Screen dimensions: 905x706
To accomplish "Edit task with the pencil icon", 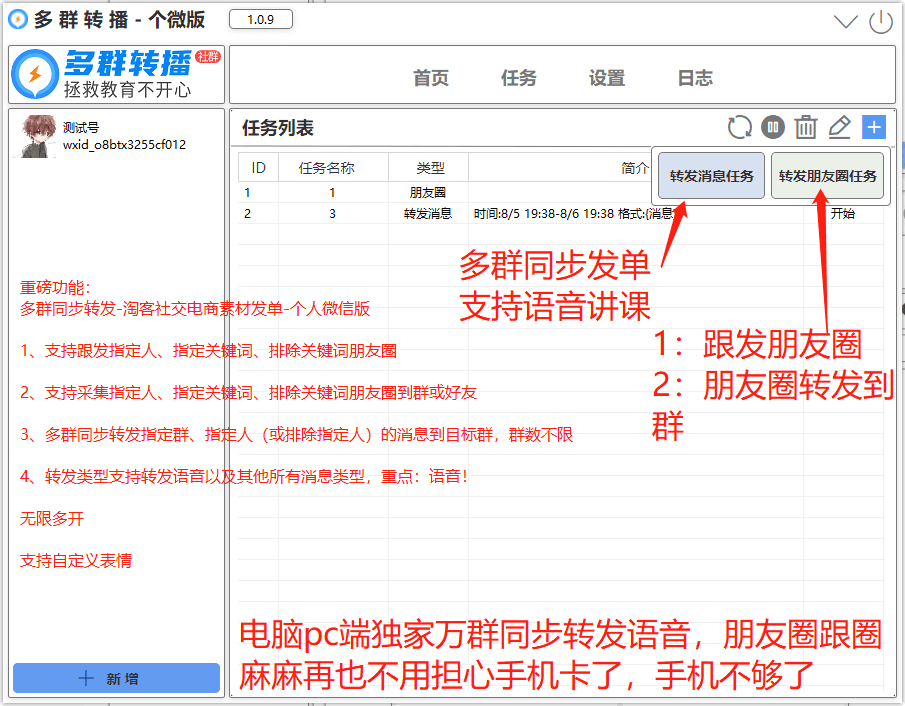I will [x=840, y=127].
